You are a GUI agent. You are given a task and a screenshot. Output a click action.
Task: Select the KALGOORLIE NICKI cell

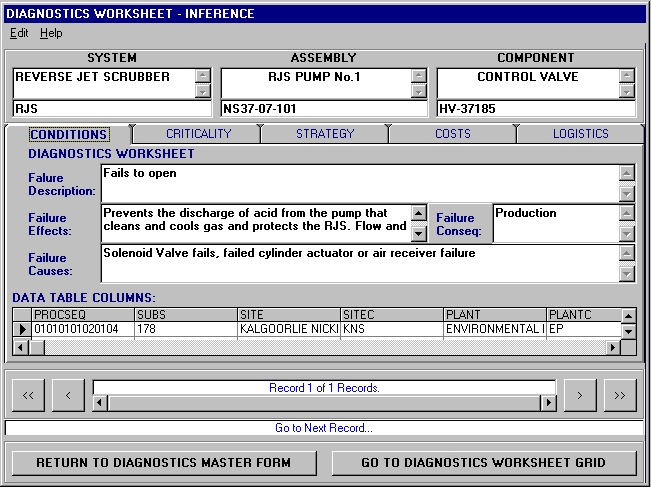(x=289, y=329)
